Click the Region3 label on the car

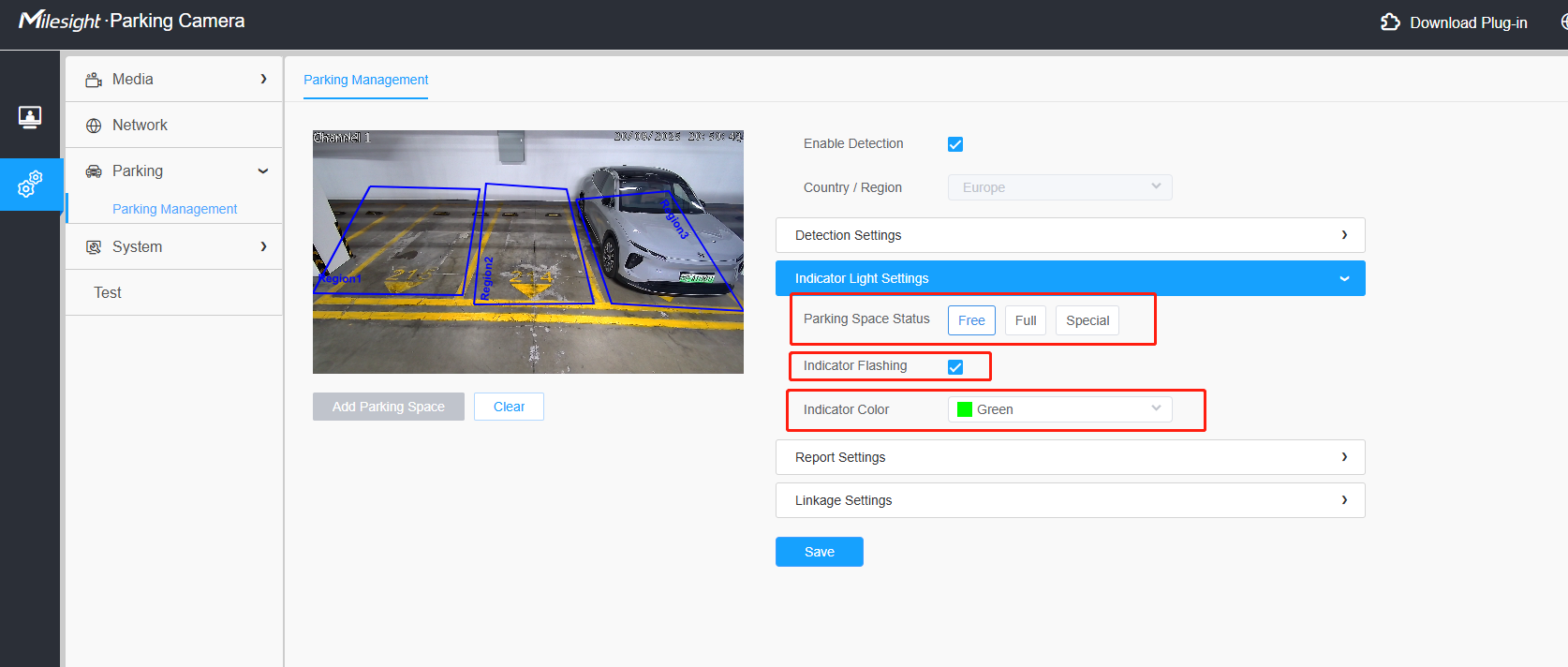click(674, 219)
